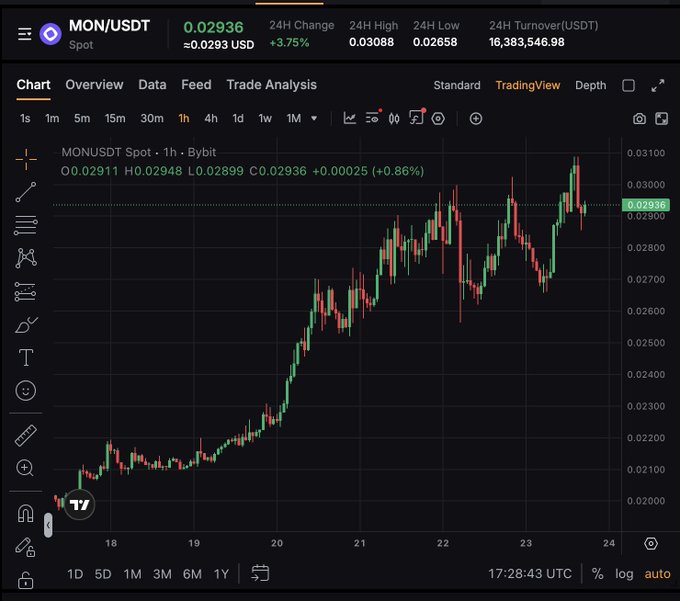Switch to Depth chart view
The image size is (680, 601).
(x=591, y=85)
